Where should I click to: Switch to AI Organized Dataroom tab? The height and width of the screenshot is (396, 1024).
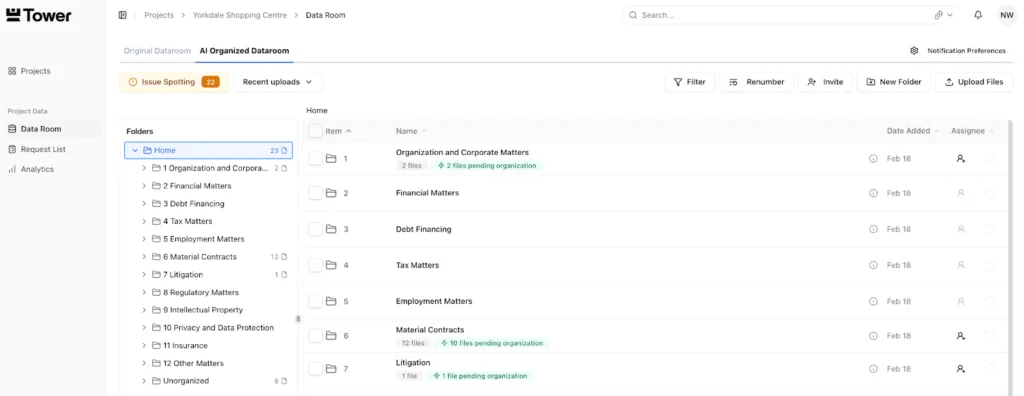pyautogui.click(x=244, y=51)
